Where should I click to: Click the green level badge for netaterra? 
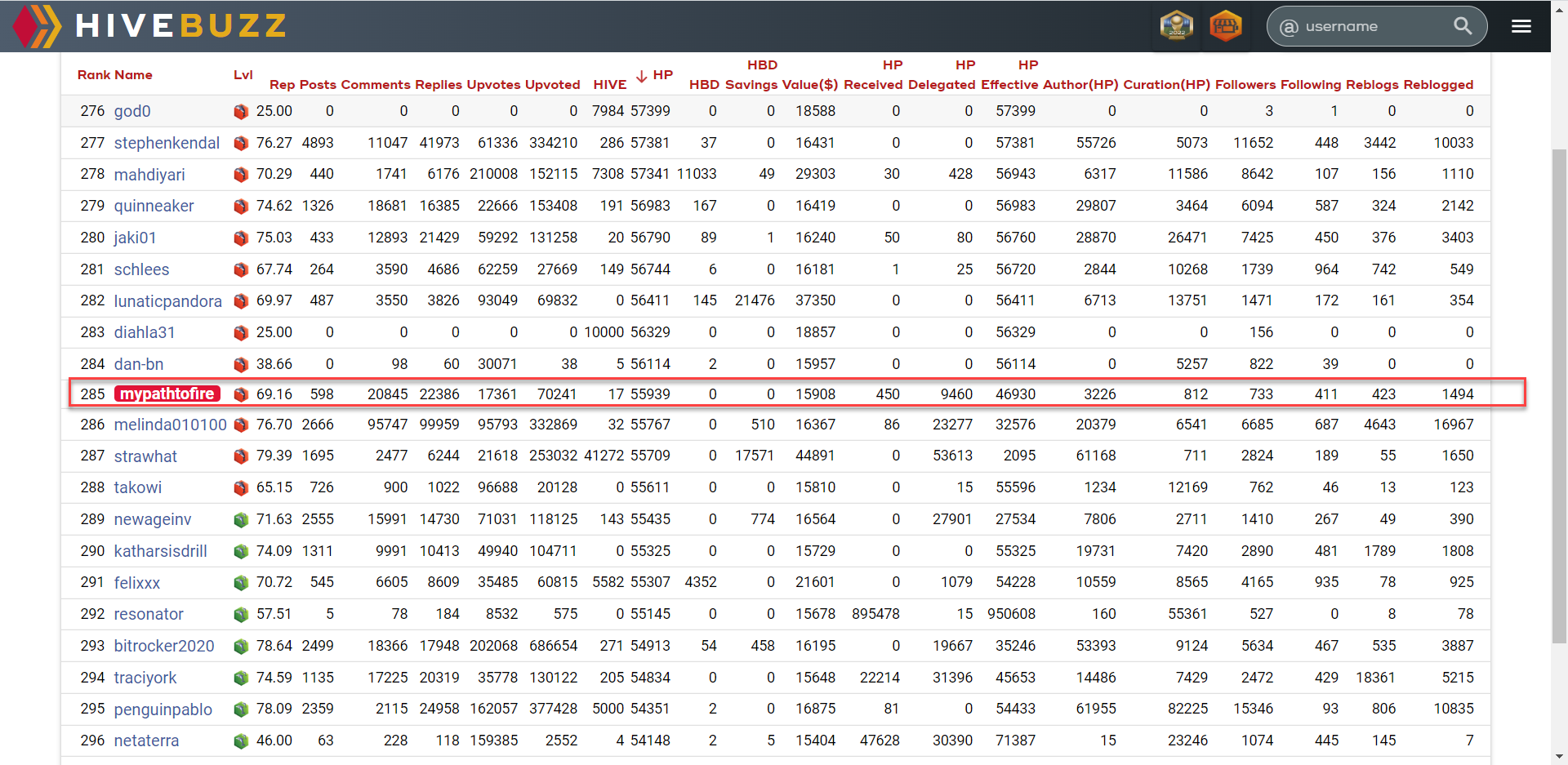coord(241,741)
